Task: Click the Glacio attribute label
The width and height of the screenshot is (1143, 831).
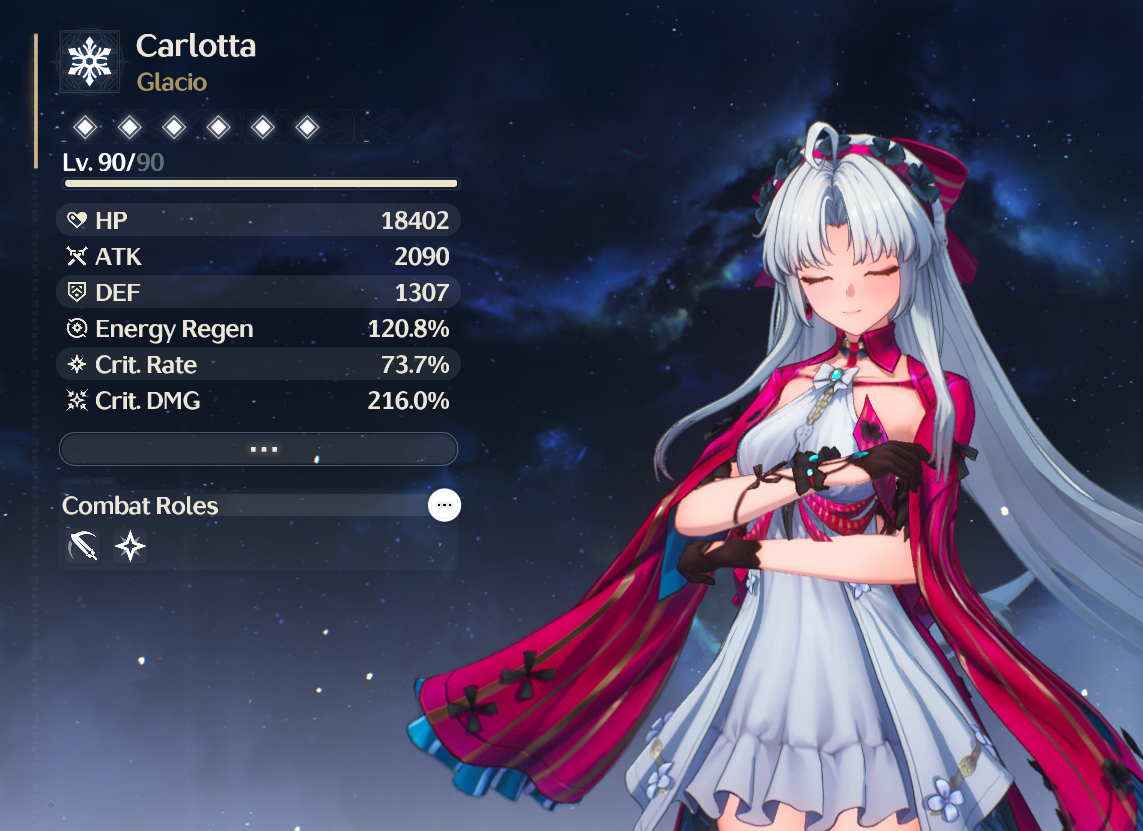Action: (x=172, y=82)
